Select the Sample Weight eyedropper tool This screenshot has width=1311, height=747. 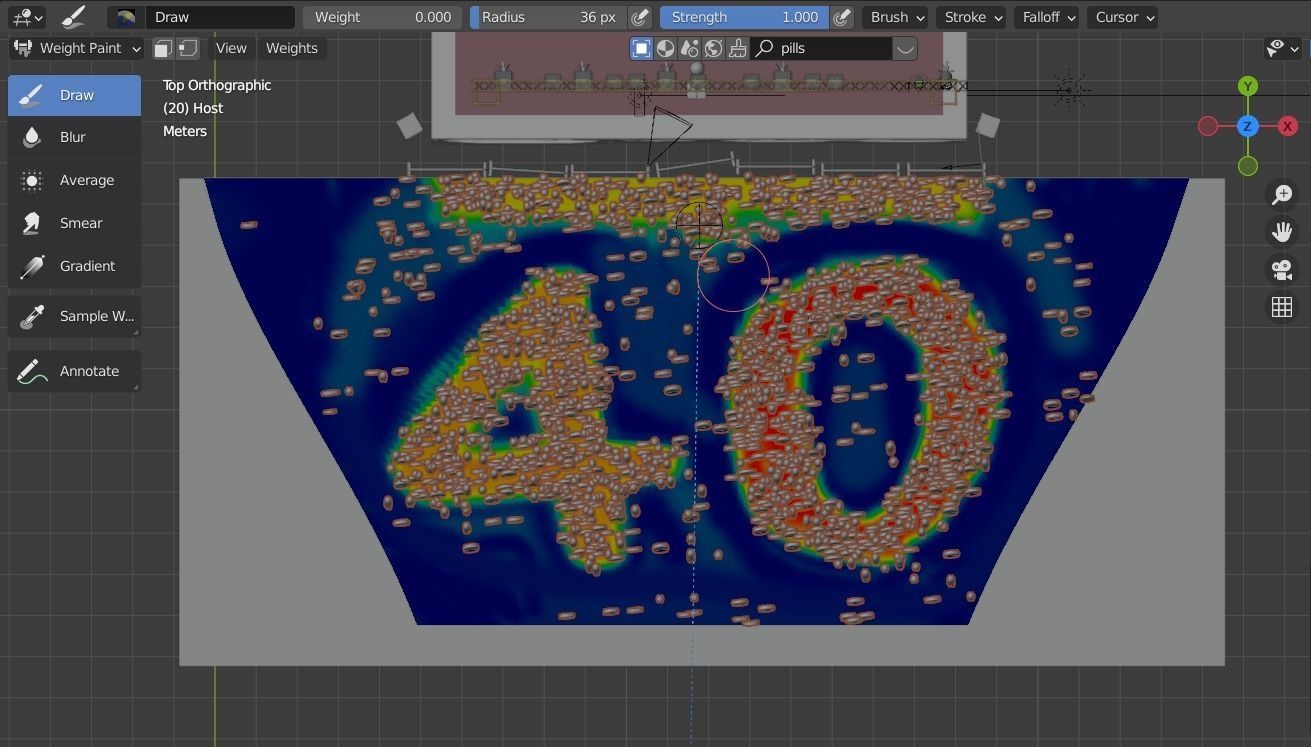(74, 316)
